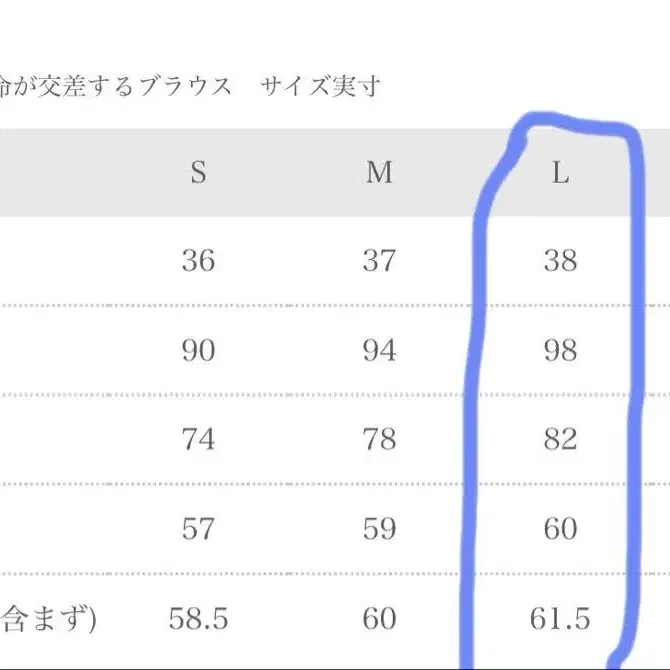Click the サイズ実寸 title text
Image resolution: width=670 pixels, height=670 pixels.
[x=320, y=87]
